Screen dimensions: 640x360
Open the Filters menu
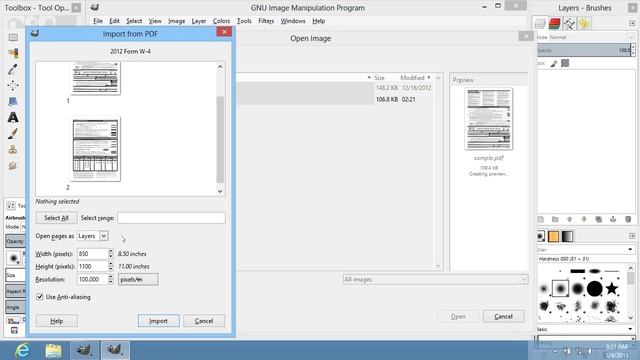266,21
